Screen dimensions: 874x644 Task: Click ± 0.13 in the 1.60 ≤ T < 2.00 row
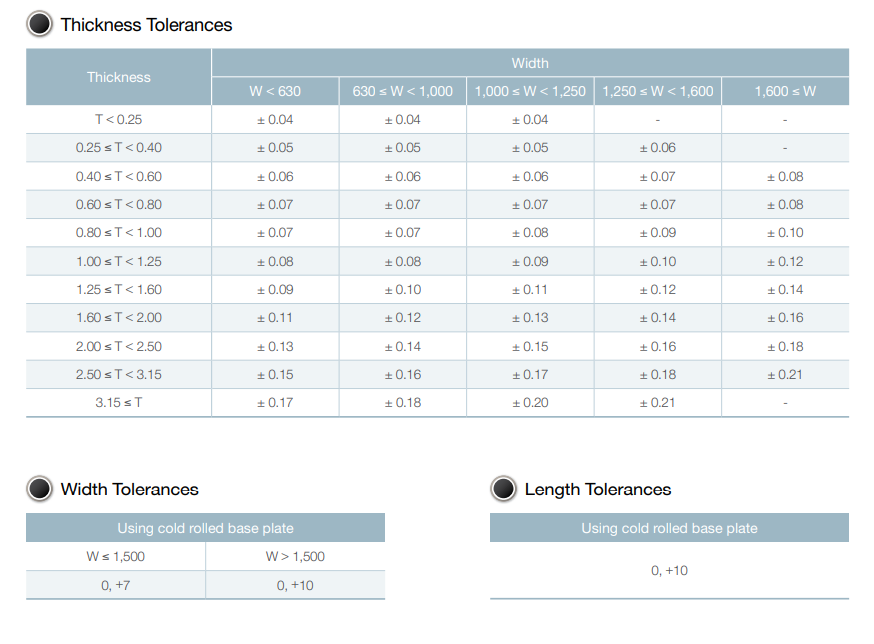pyautogui.click(x=530, y=318)
